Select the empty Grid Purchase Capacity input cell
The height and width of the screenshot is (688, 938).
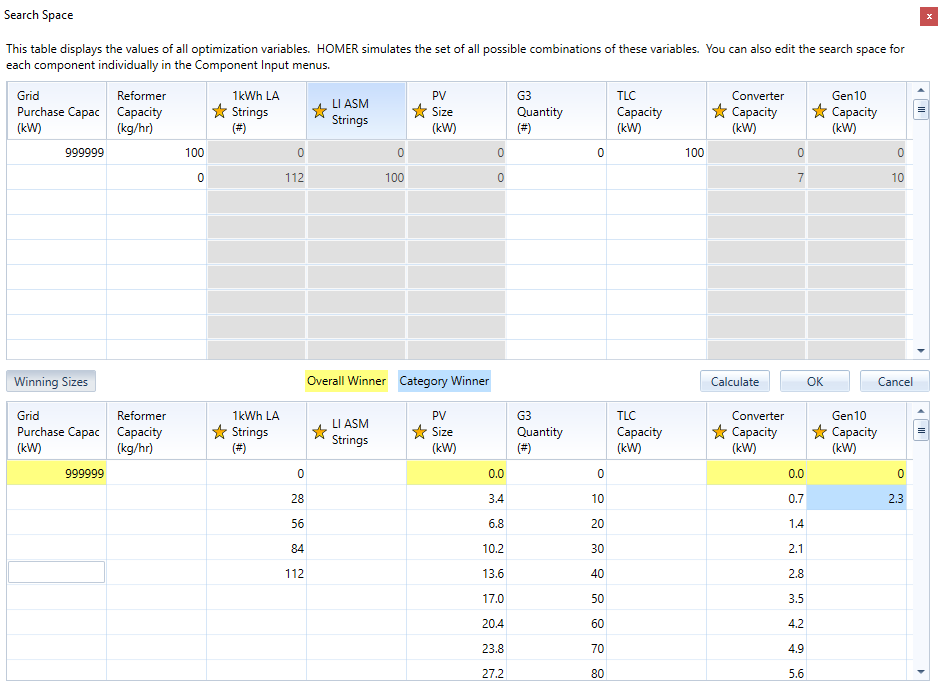(x=56, y=572)
